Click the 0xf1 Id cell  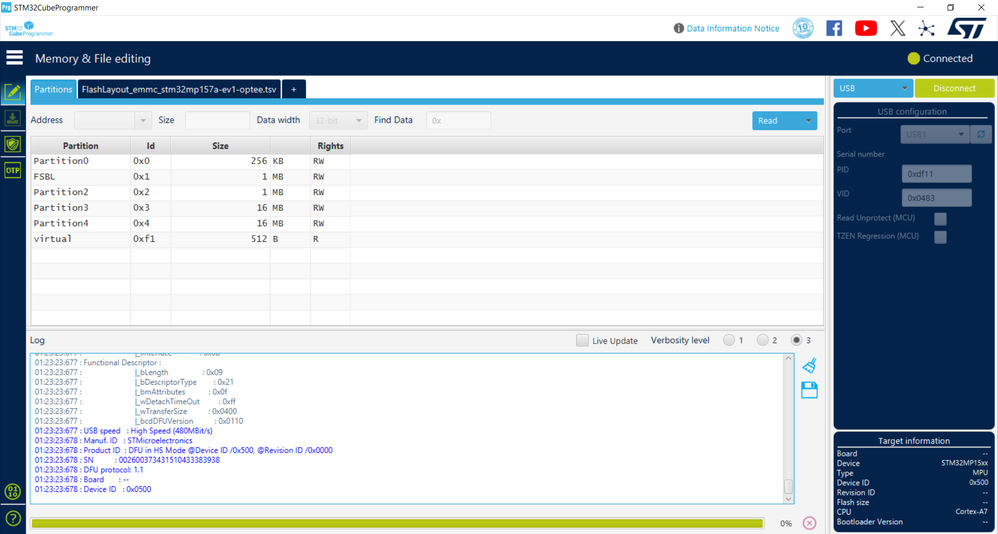click(151, 239)
